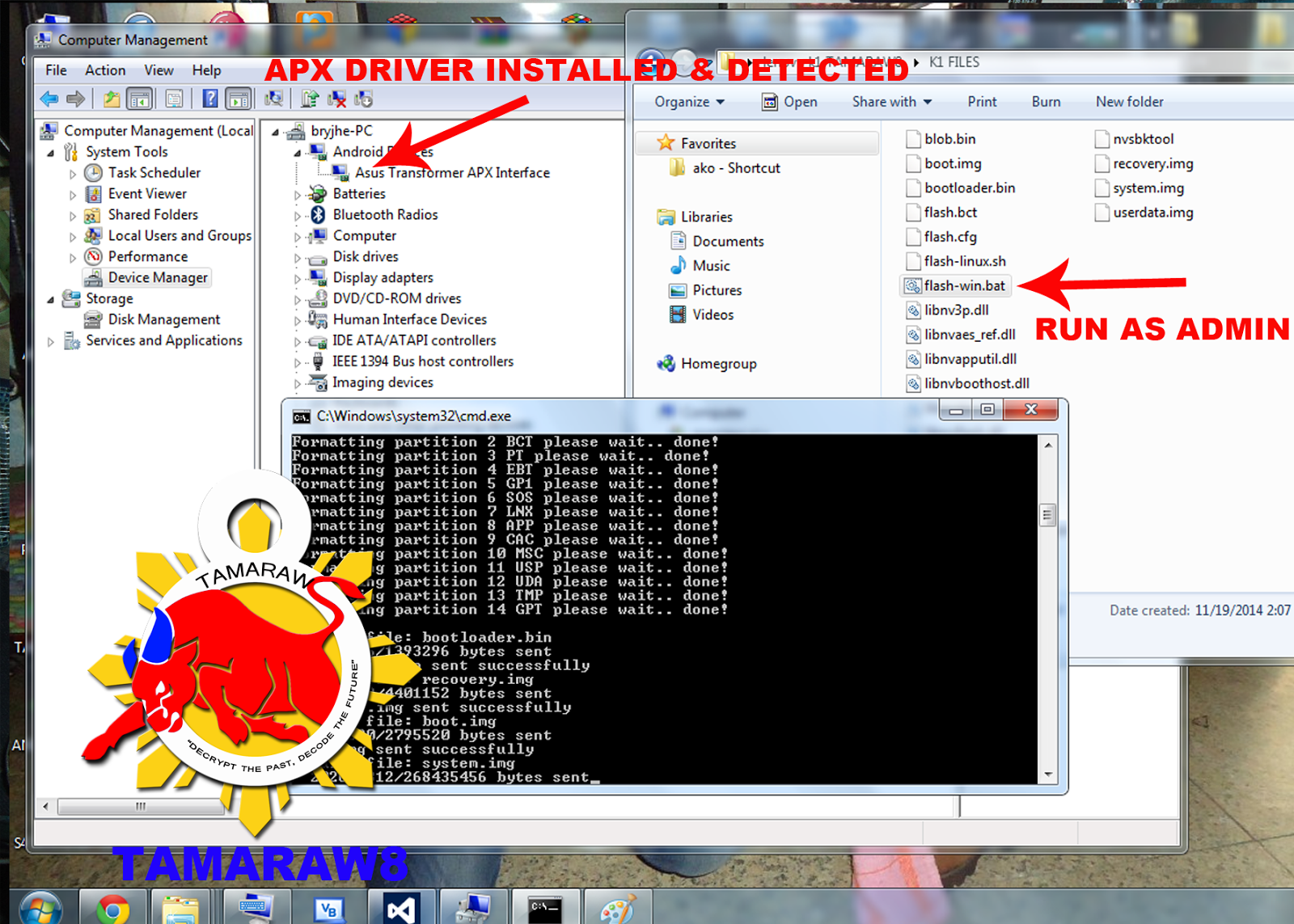Select the blob.bin file

pyautogui.click(x=941, y=139)
